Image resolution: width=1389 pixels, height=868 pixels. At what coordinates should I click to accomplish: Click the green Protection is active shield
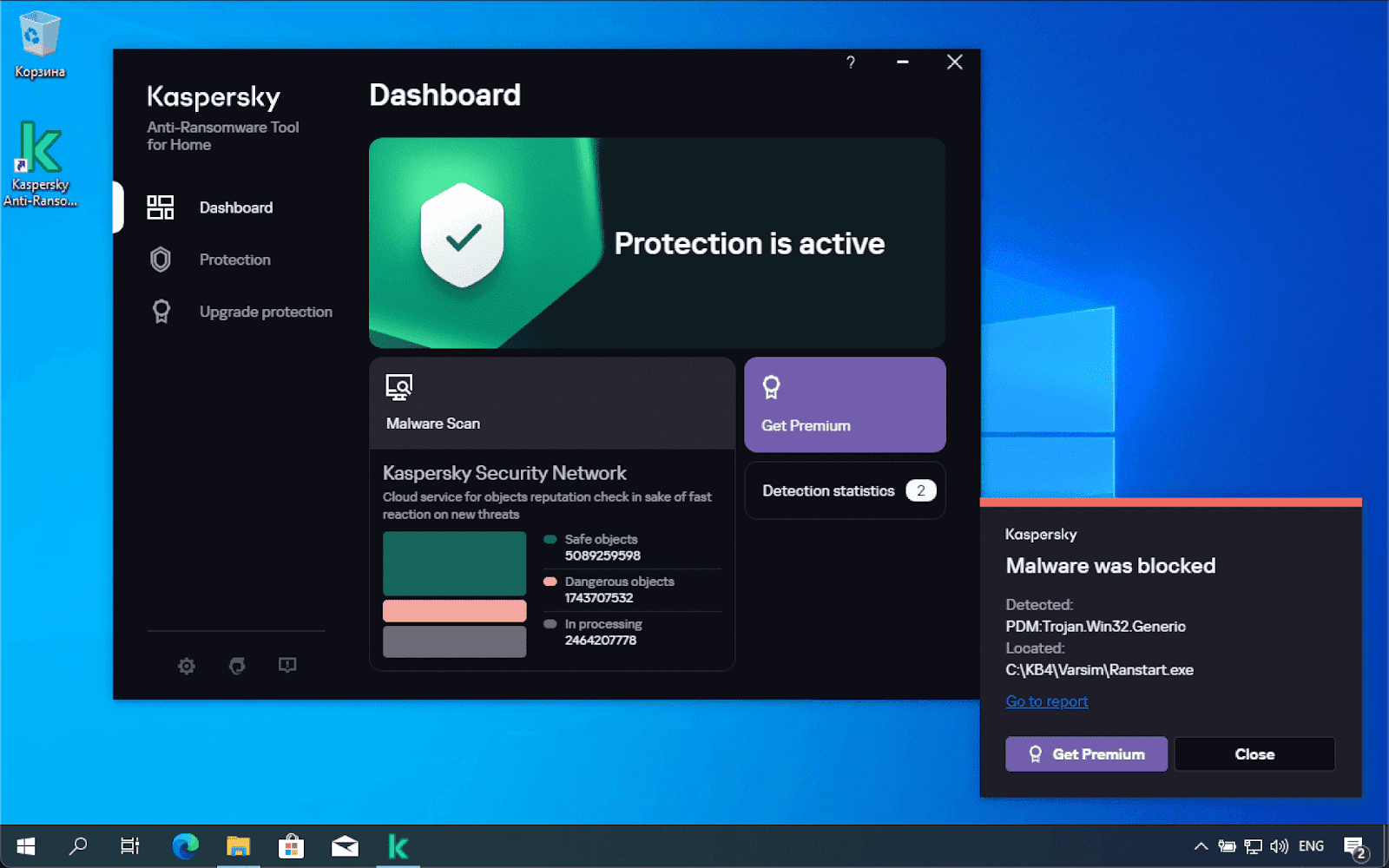click(x=463, y=235)
